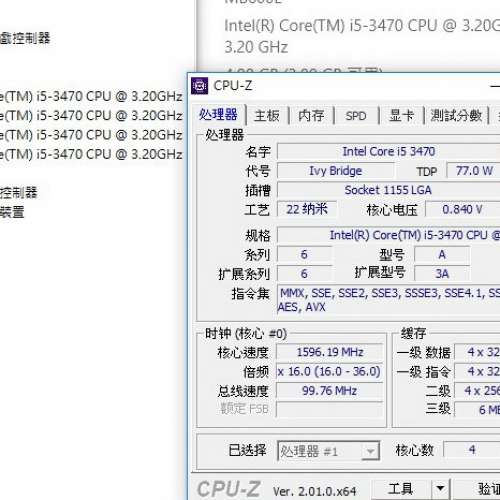
Task: Click the CPU-Z app icon in the title bar
Action: click(199, 86)
